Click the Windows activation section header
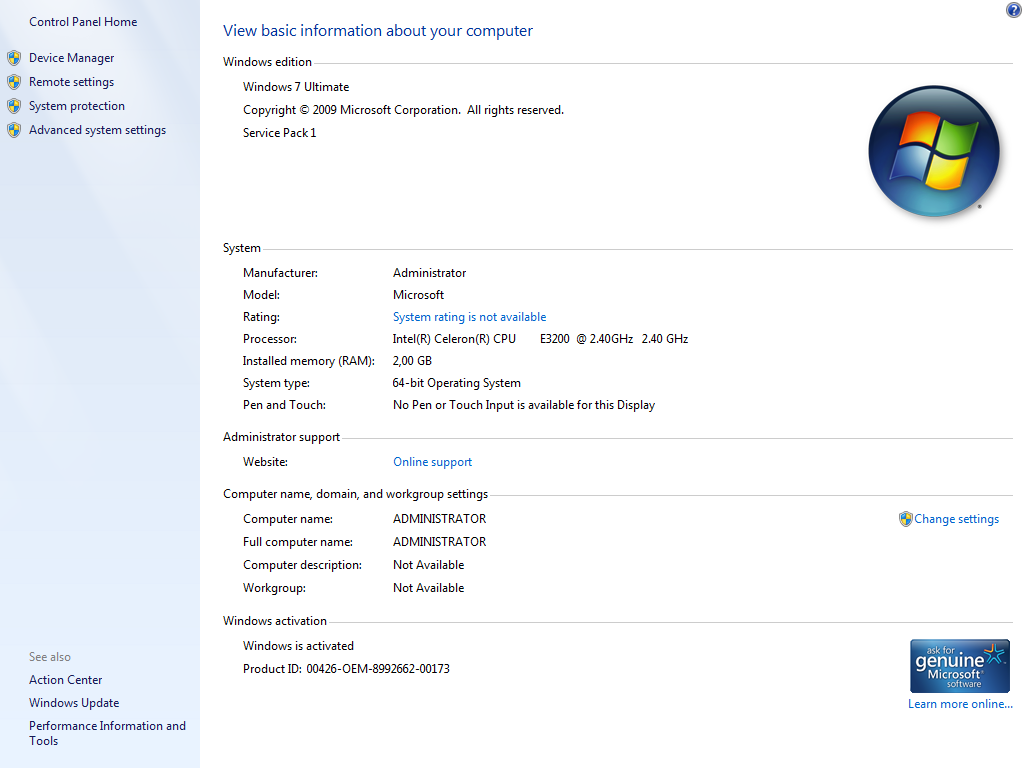The width and height of the screenshot is (1024, 768). tap(274, 621)
